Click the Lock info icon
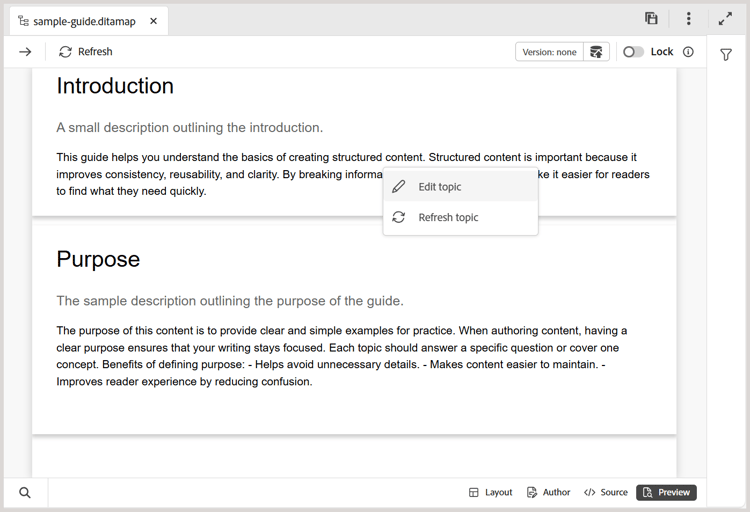The height and width of the screenshot is (512, 750). pos(688,52)
